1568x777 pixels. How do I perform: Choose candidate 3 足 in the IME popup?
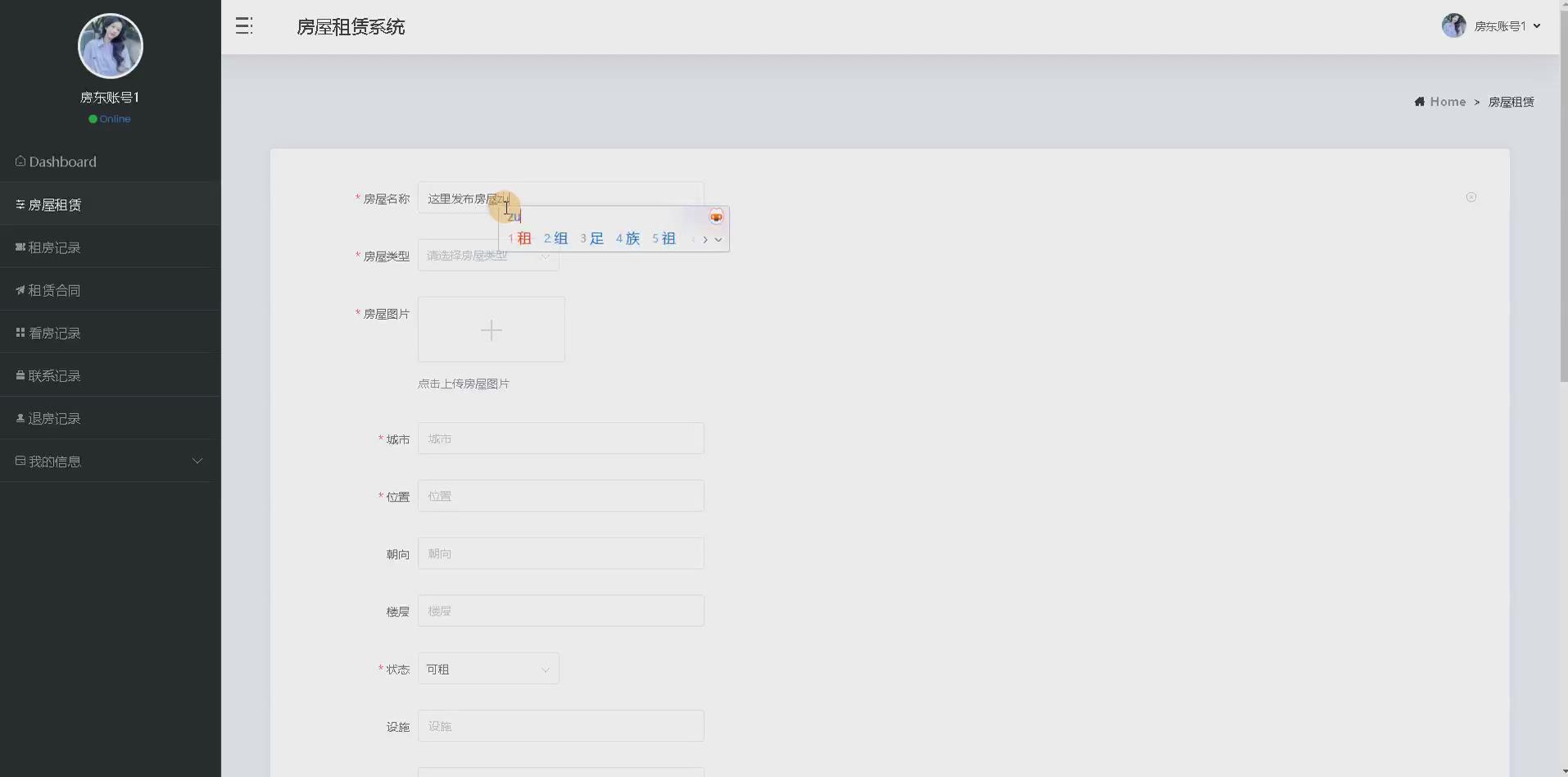pos(591,239)
